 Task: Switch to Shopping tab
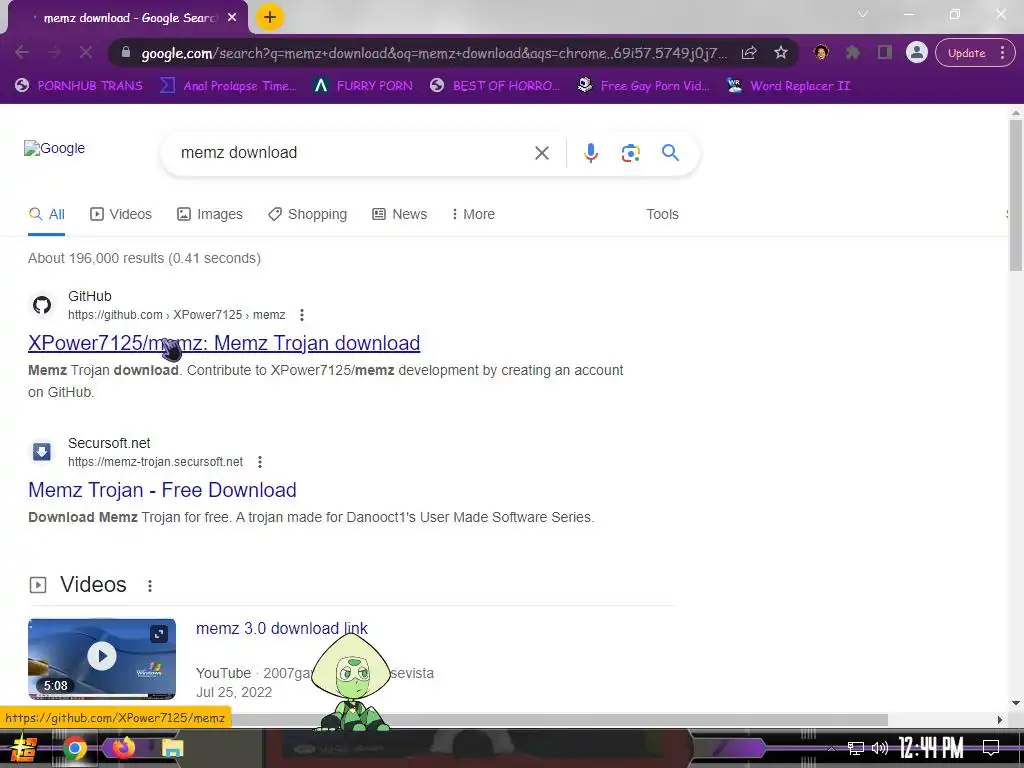pyautogui.click(x=308, y=214)
